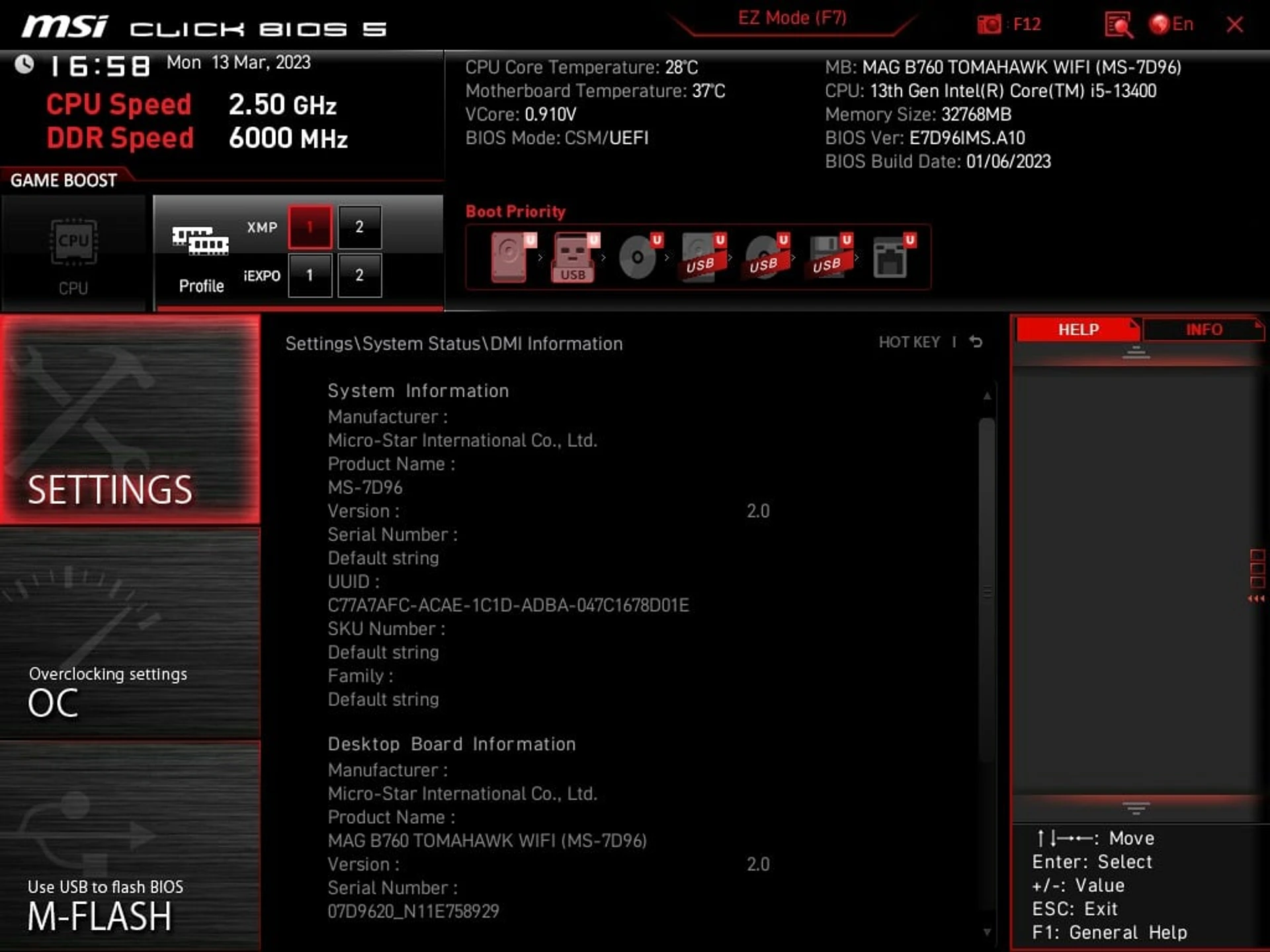
Task: Enable XMP profile 1
Action: coord(310,227)
